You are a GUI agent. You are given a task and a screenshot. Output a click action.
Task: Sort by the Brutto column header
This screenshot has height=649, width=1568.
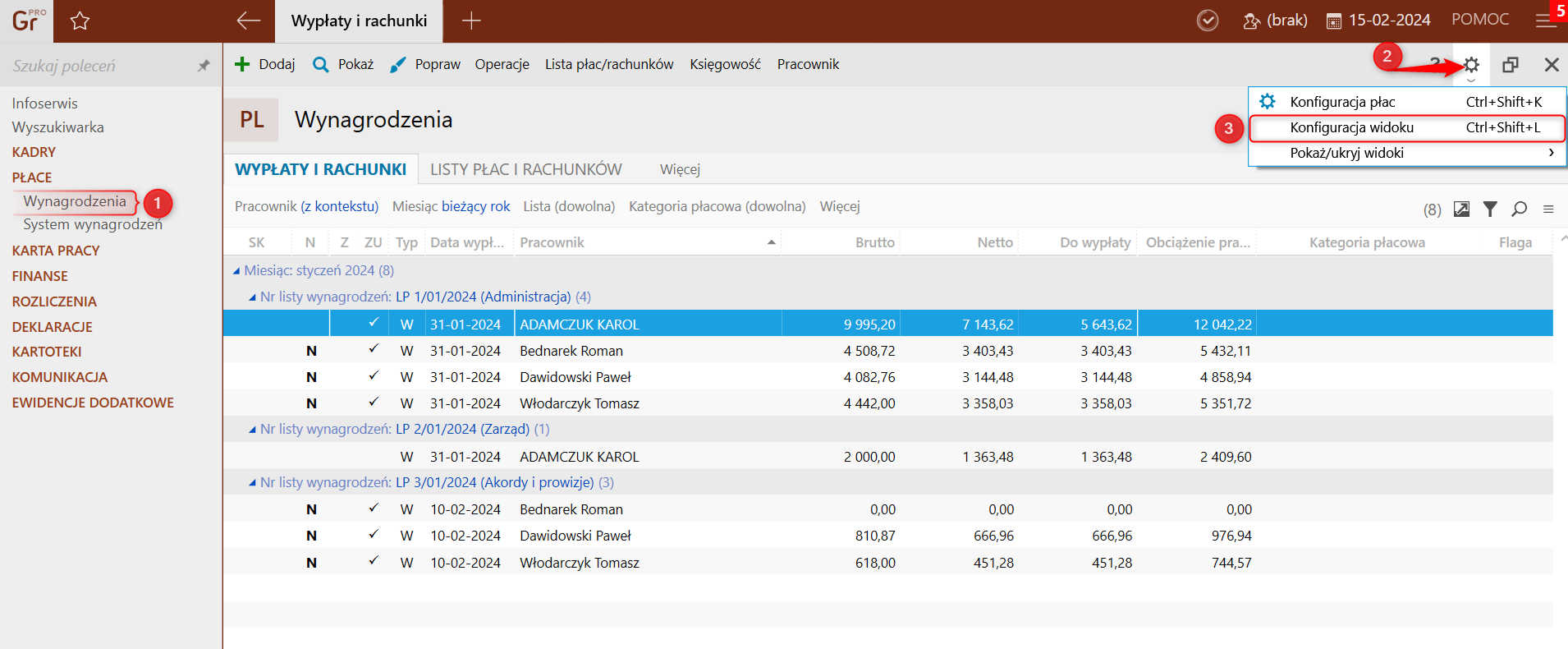tap(874, 242)
